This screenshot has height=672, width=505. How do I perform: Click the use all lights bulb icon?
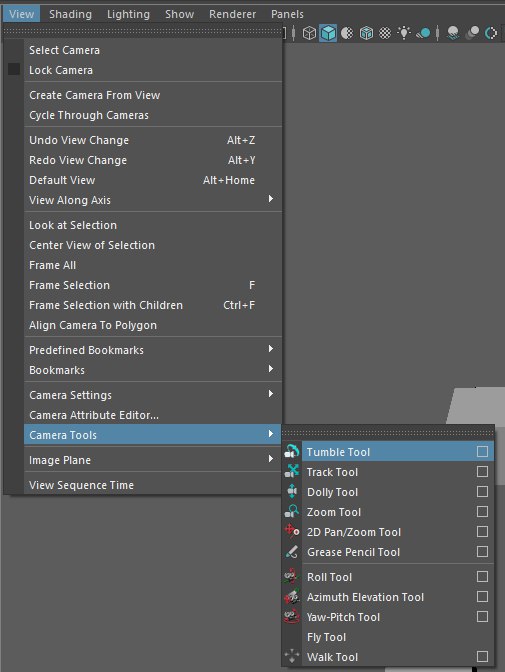[404, 33]
